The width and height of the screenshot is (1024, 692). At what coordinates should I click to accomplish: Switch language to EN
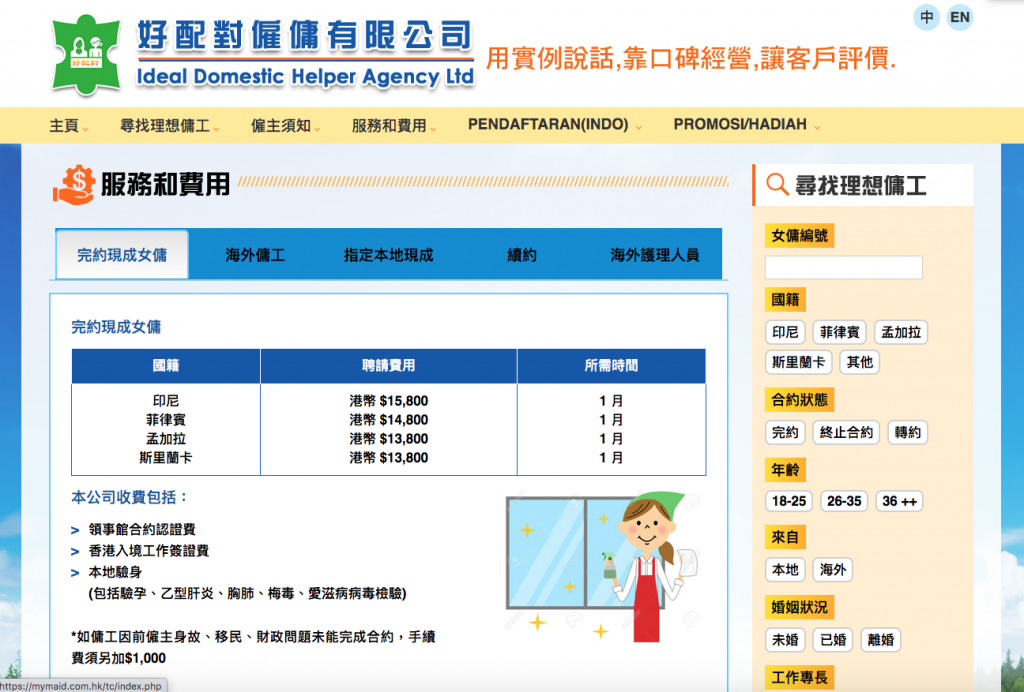pos(960,17)
